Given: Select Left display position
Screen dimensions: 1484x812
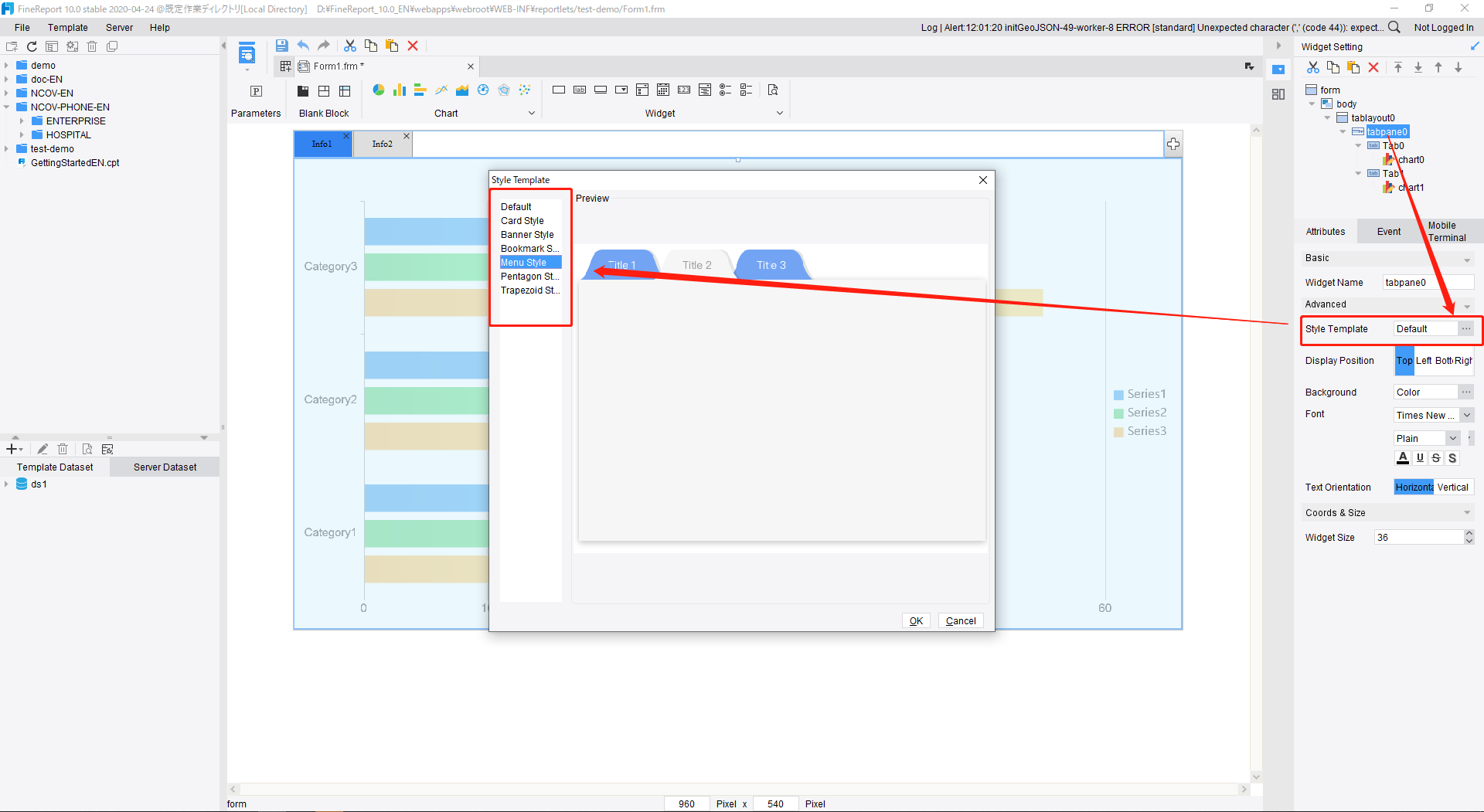Looking at the screenshot, I should (1424, 361).
